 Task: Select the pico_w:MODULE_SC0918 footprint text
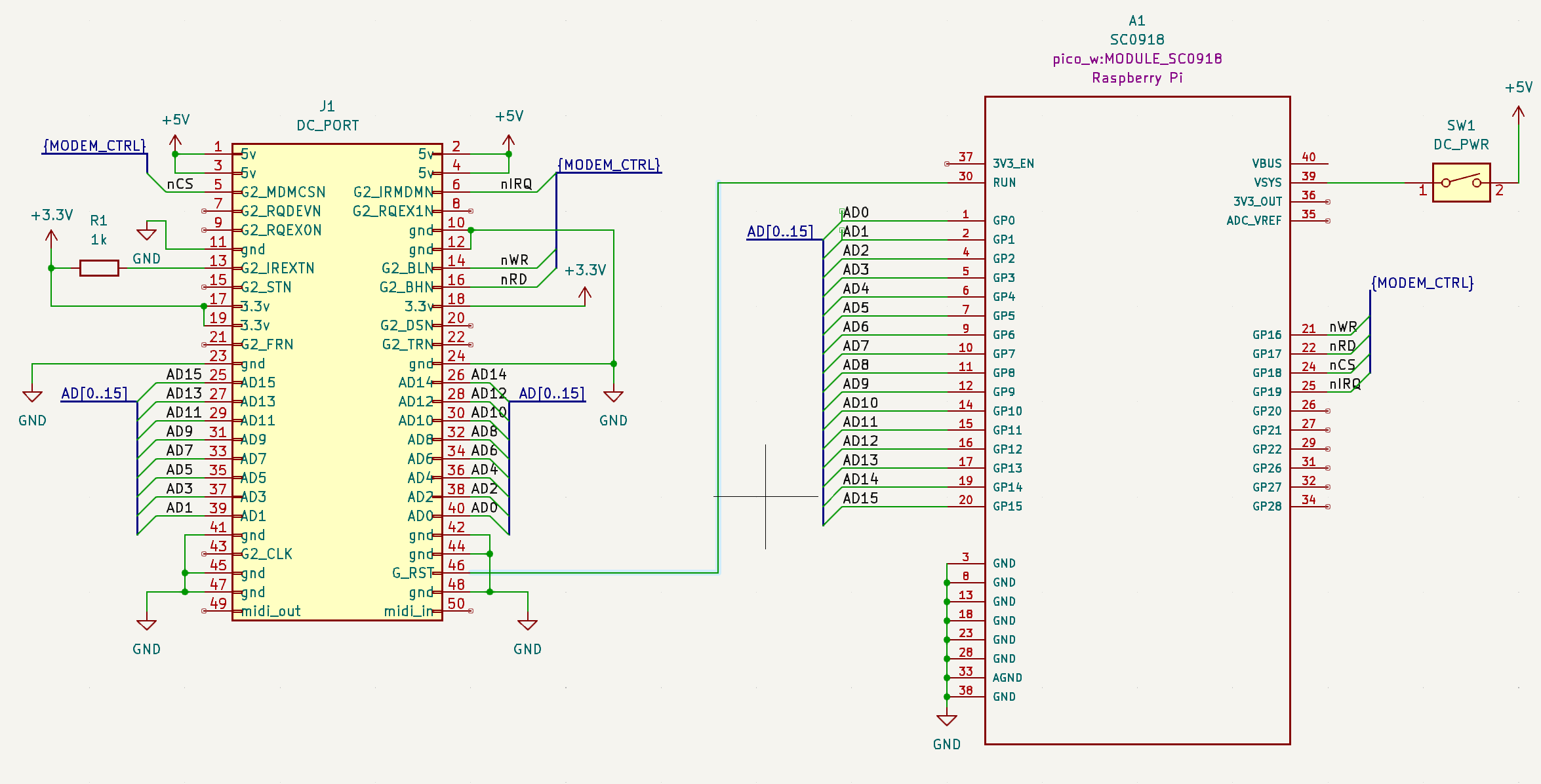tap(1137, 59)
